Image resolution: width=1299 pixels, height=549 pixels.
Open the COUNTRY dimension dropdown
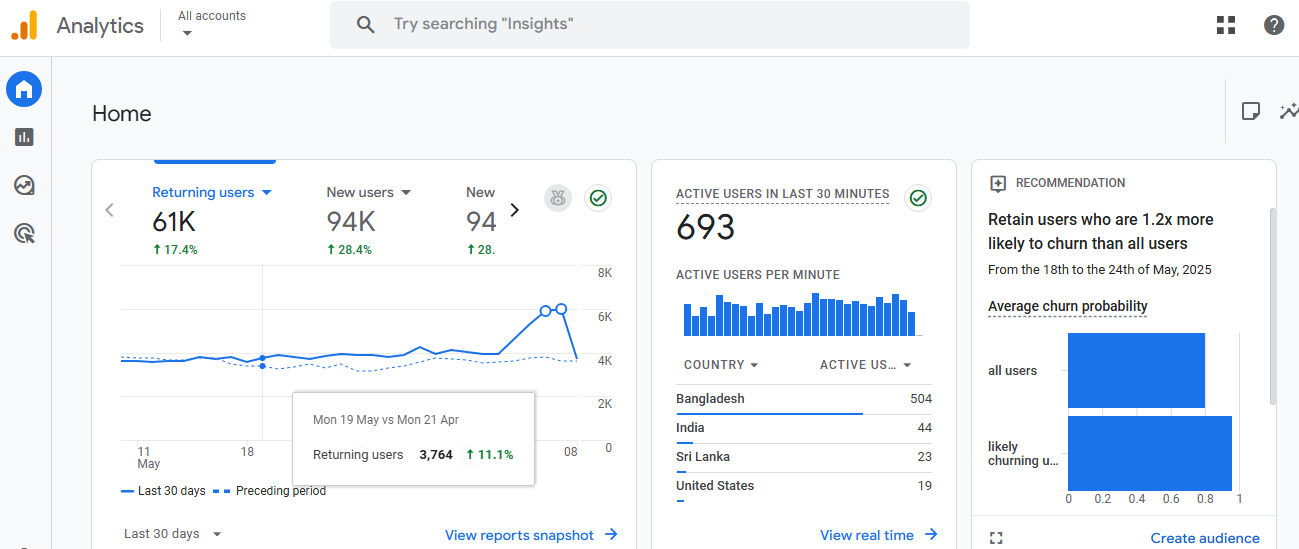click(721, 365)
